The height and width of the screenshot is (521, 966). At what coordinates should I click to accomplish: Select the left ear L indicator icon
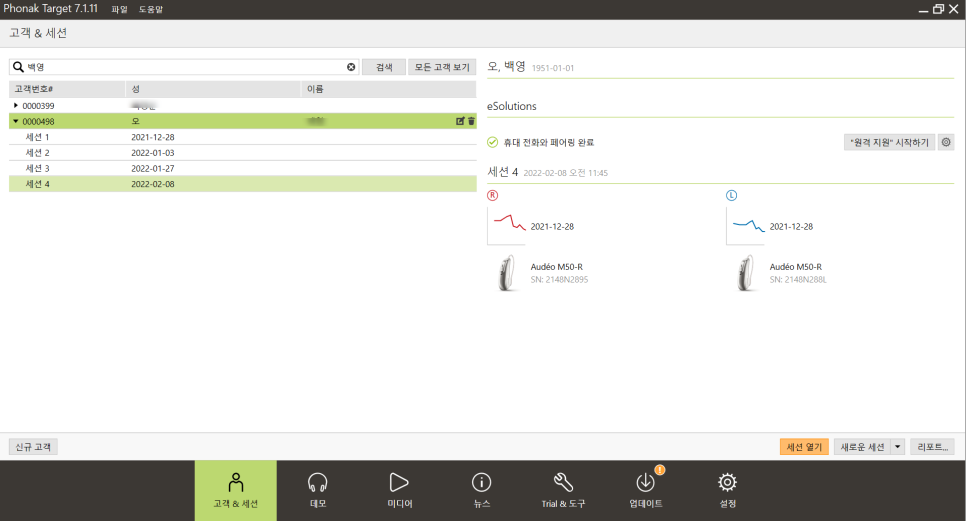pos(731,195)
